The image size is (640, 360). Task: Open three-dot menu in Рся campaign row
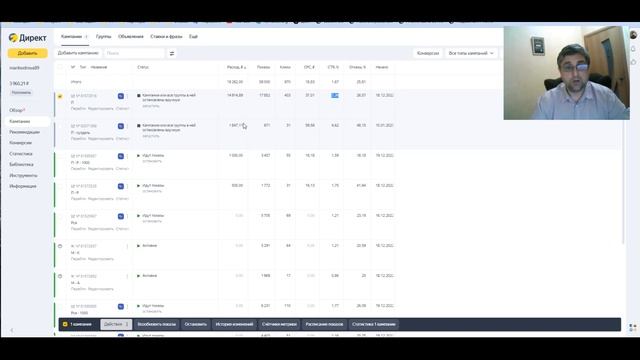point(127,216)
